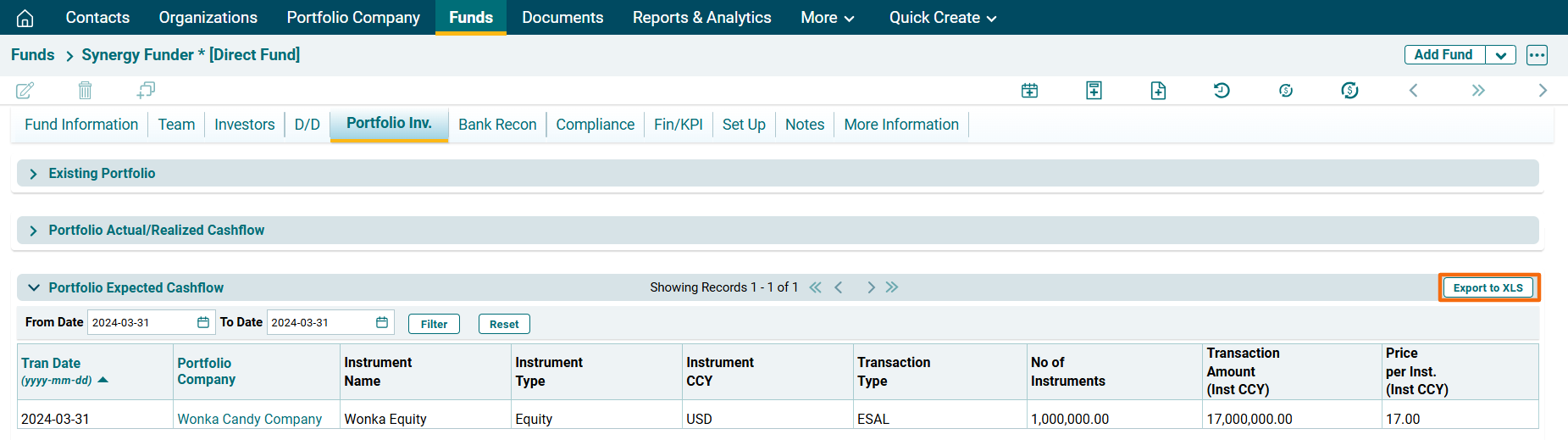Click the Export to XLS button
1568x440 pixels.
(1488, 288)
